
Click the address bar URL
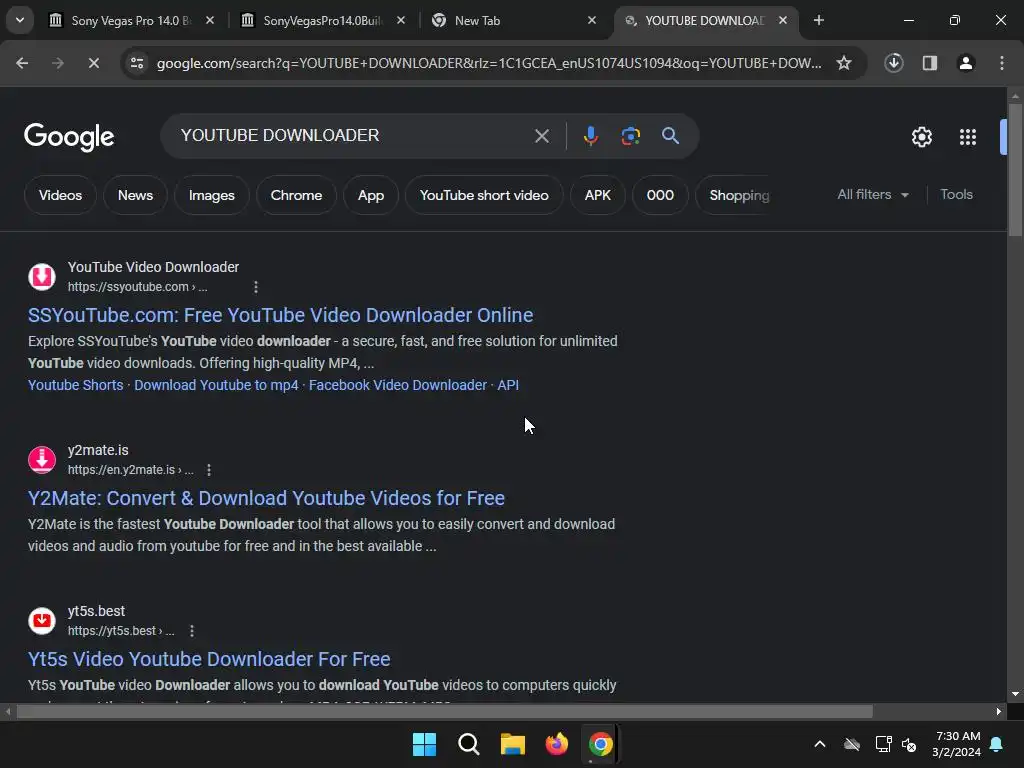coord(488,63)
